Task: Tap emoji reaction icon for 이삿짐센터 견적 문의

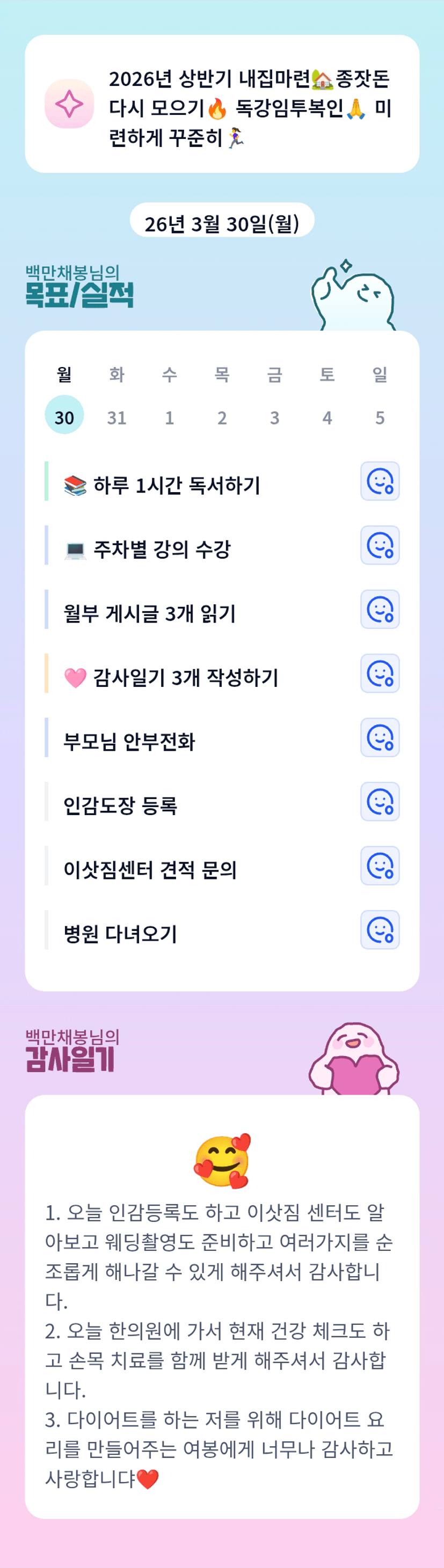Action: point(380,866)
